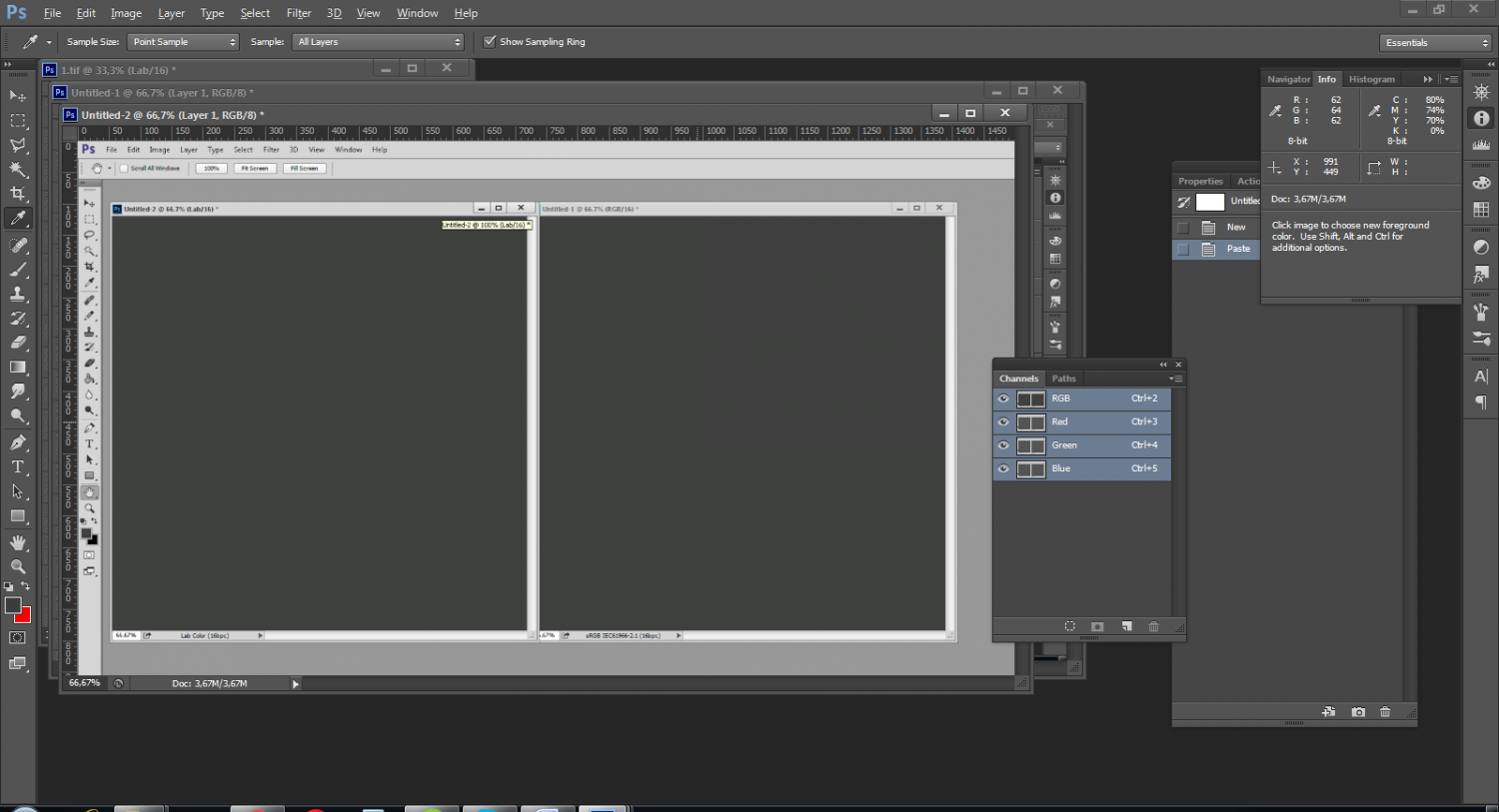The height and width of the screenshot is (812, 1499).
Task: Toggle Quick Mask mode
Action: 18,637
